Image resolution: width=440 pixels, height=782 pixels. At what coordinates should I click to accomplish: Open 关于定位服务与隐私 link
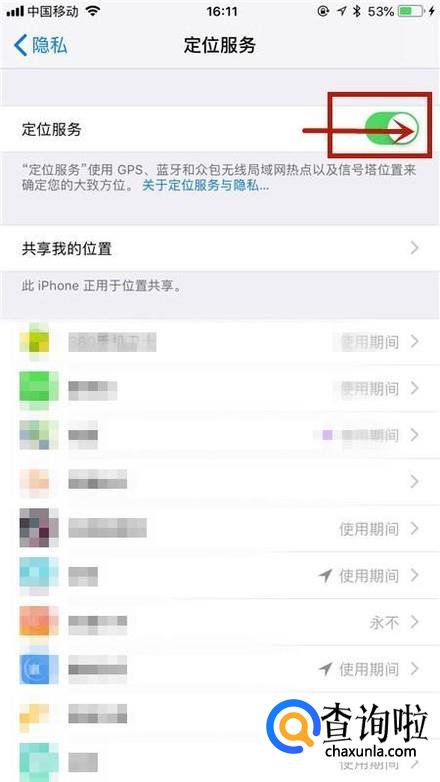(206, 186)
